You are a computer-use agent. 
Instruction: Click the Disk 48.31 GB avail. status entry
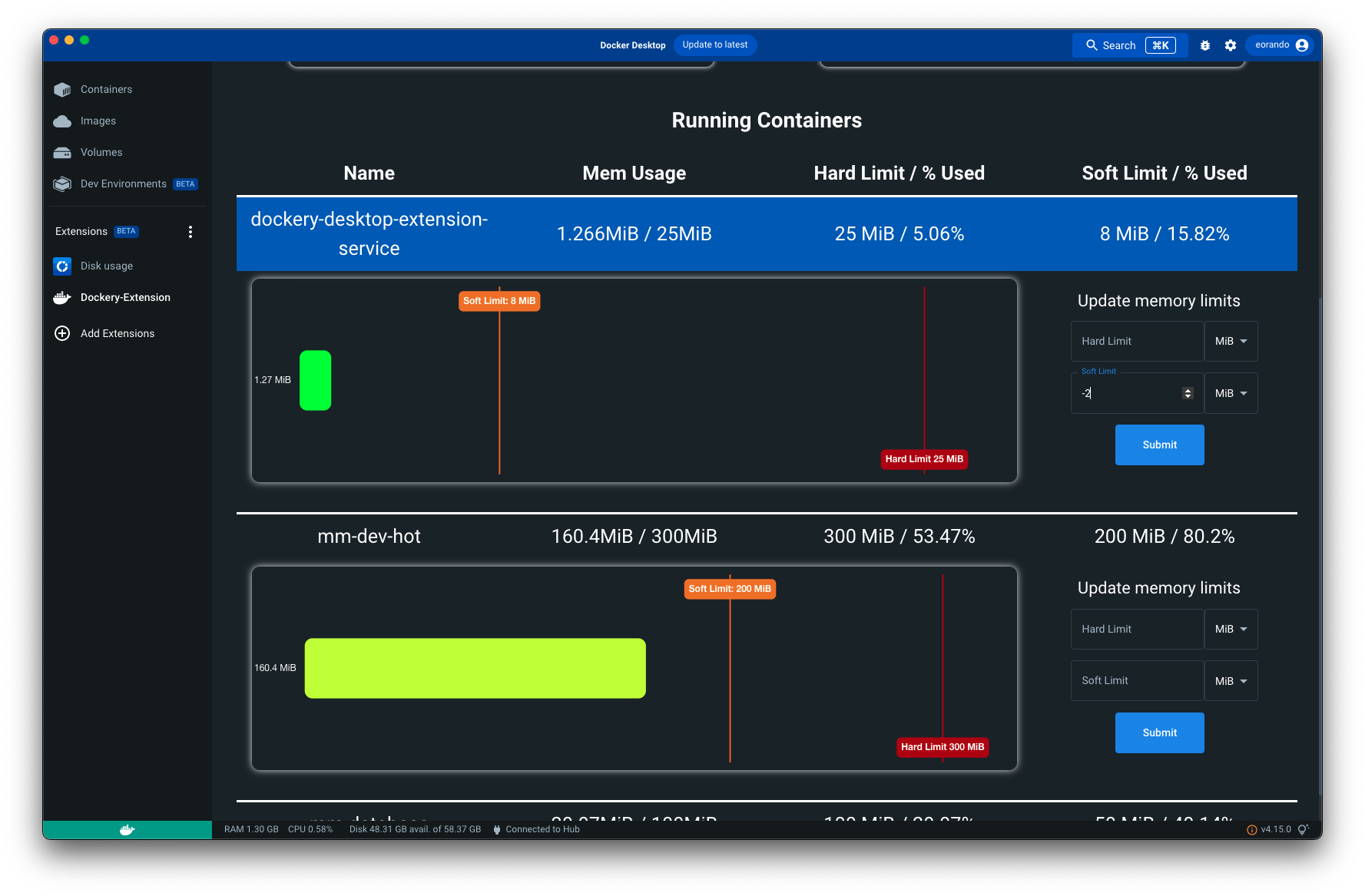pos(415,829)
